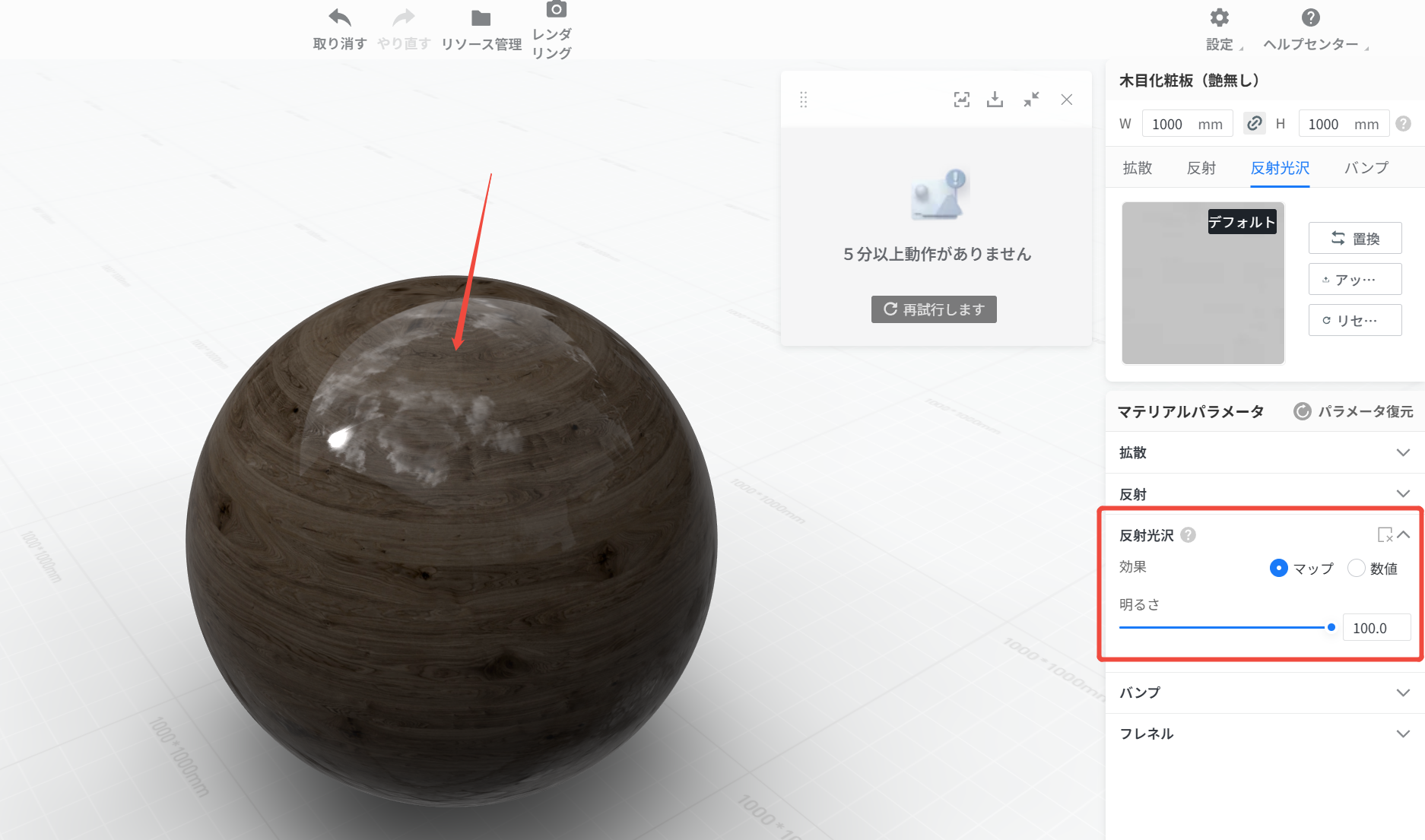1425x840 pixels.
Task: Click the size help question mark icon
Action: pyautogui.click(x=1404, y=124)
